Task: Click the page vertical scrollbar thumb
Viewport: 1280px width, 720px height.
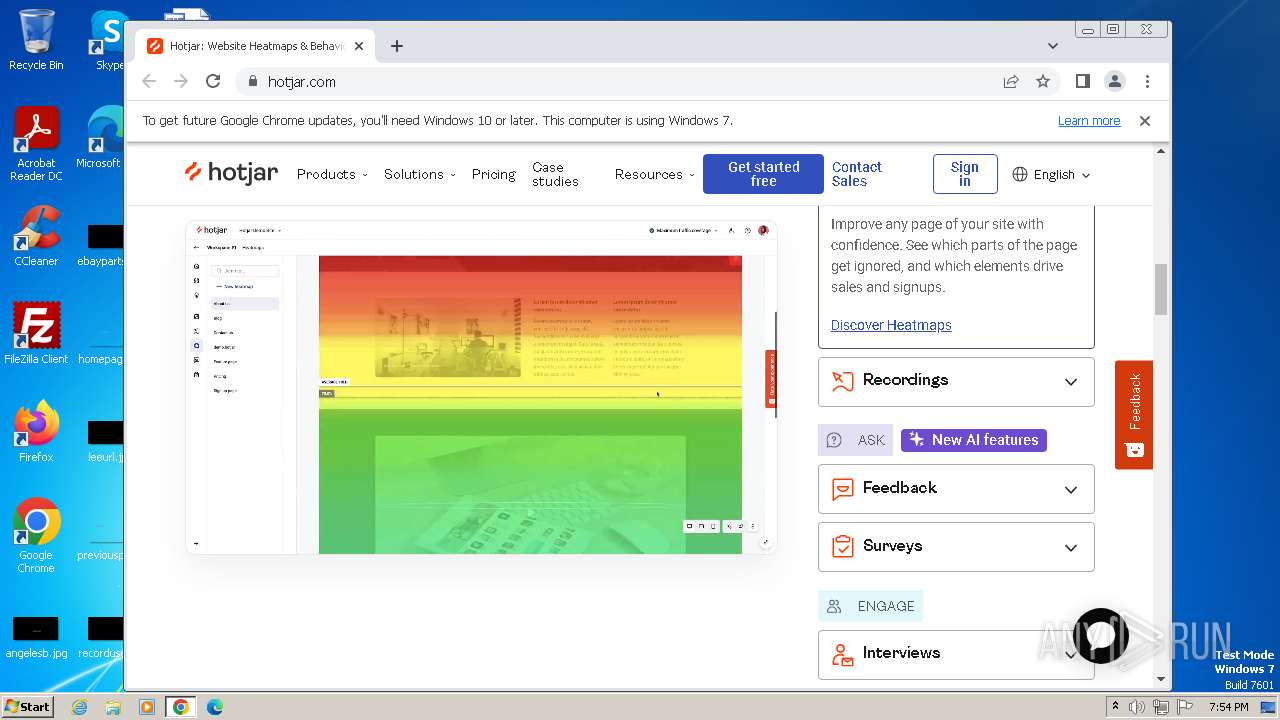Action: pyautogui.click(x=1161, y=289)
